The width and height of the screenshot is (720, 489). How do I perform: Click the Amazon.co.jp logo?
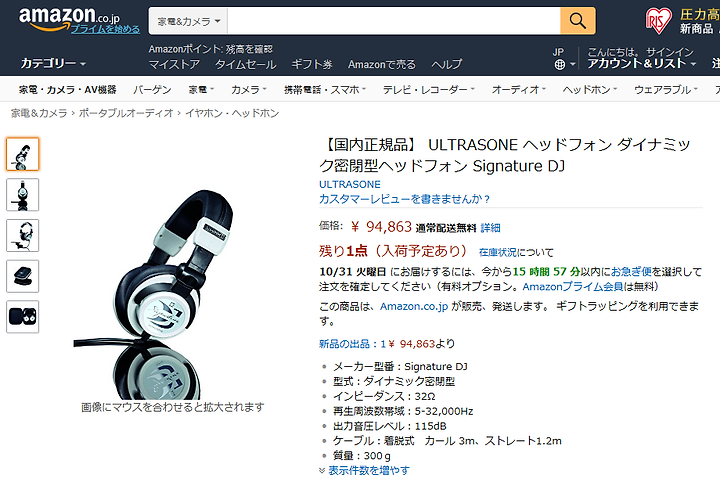pyautogui.click(x=69, y=19)
